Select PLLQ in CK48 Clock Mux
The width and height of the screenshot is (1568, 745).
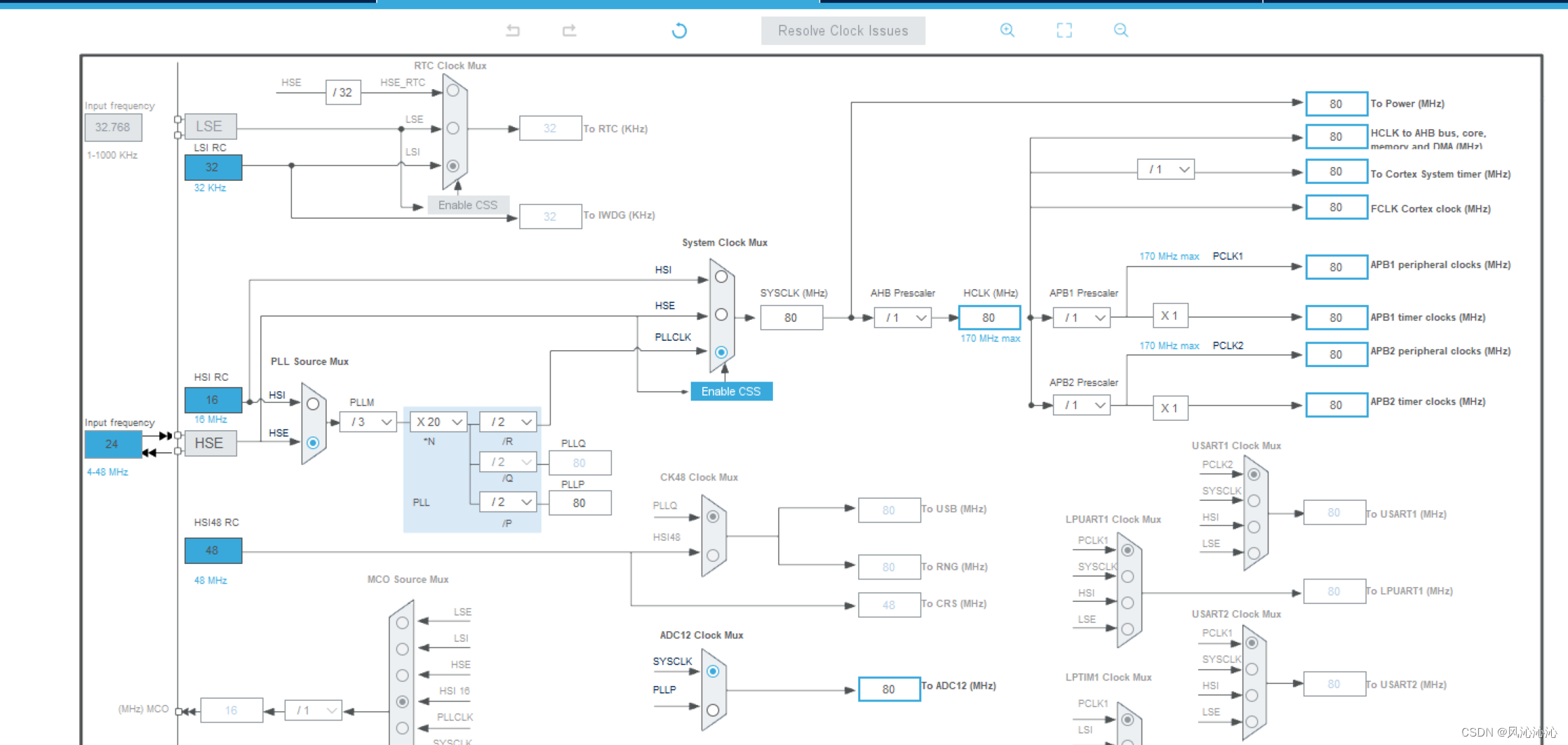(713, 516)
